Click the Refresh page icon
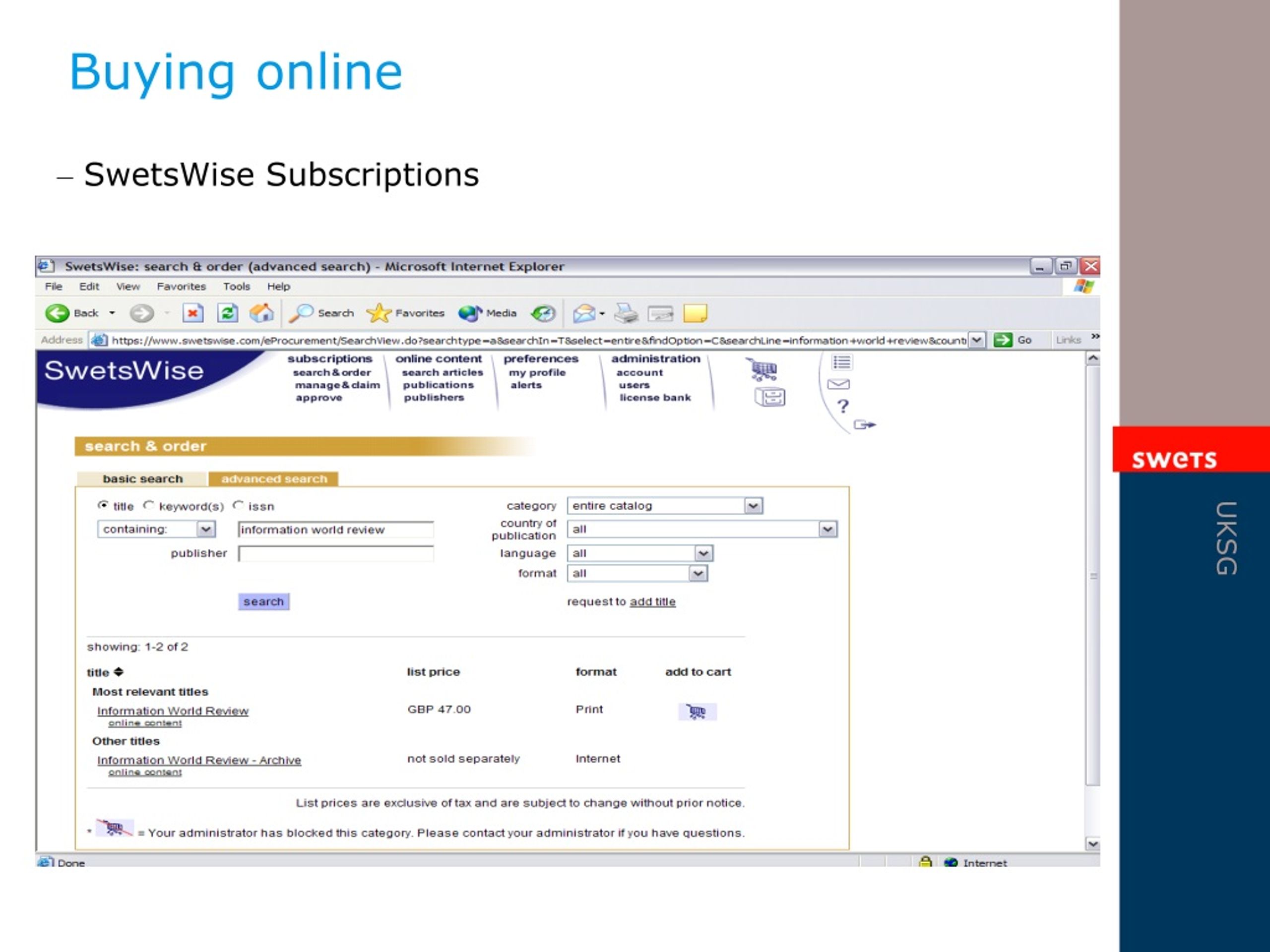This screenshot has width=1270, height=952. click(227, 313)
